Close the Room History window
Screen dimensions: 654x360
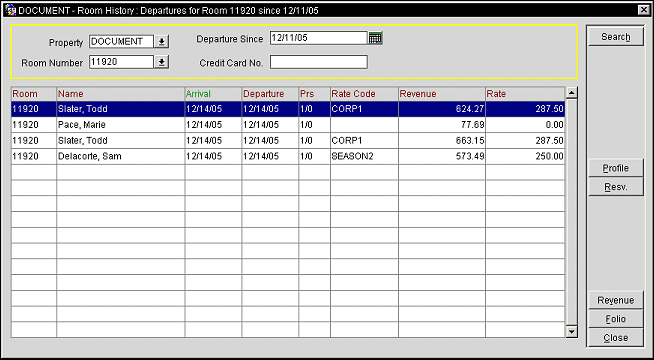pyautogui.click(x=645, y=10)
